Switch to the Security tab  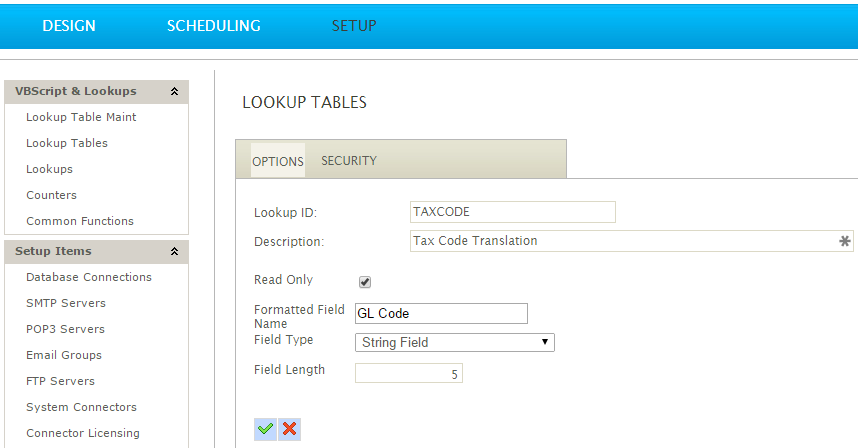pos(349,161)
